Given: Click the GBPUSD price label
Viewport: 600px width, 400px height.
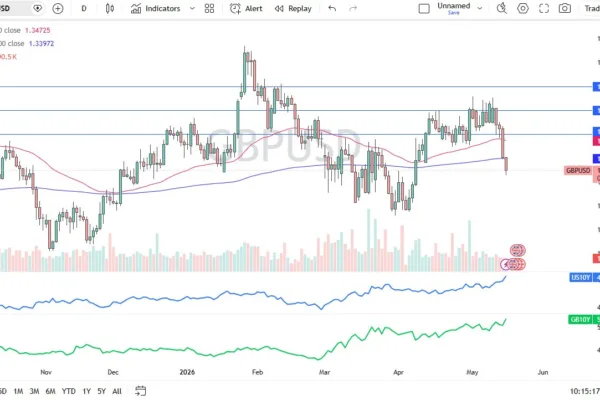Looking at the screenshot, I should (x=578, y=170).
